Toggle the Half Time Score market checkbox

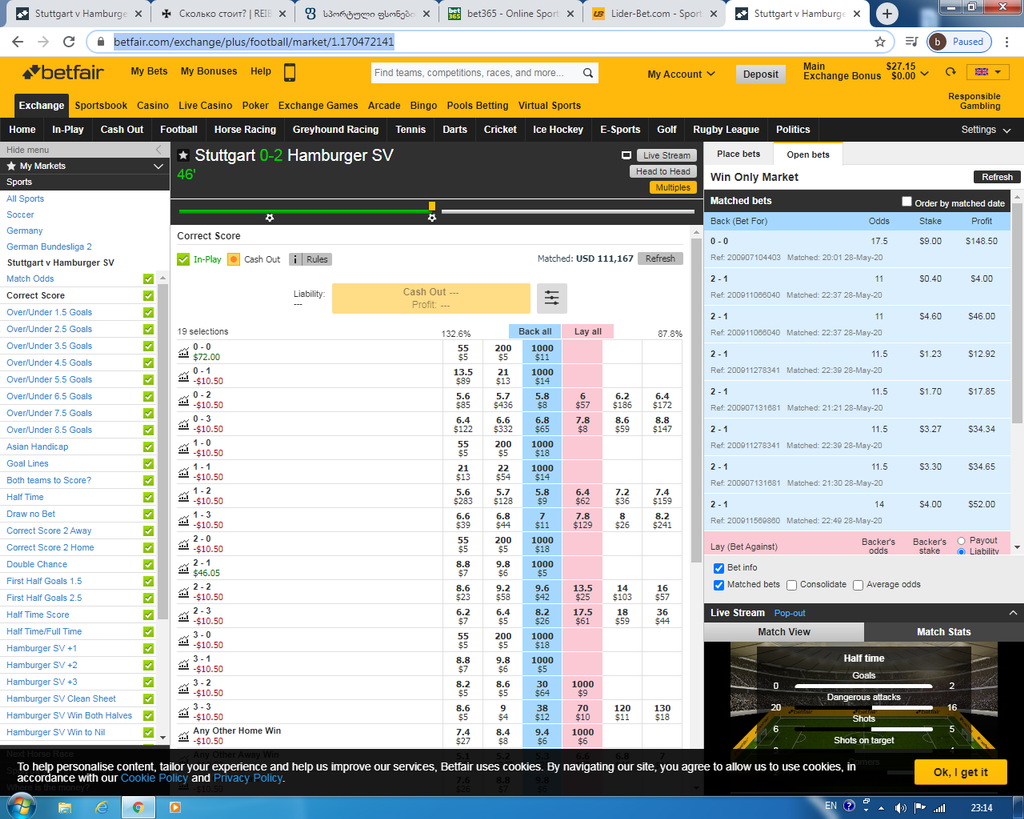coord(148,615)
